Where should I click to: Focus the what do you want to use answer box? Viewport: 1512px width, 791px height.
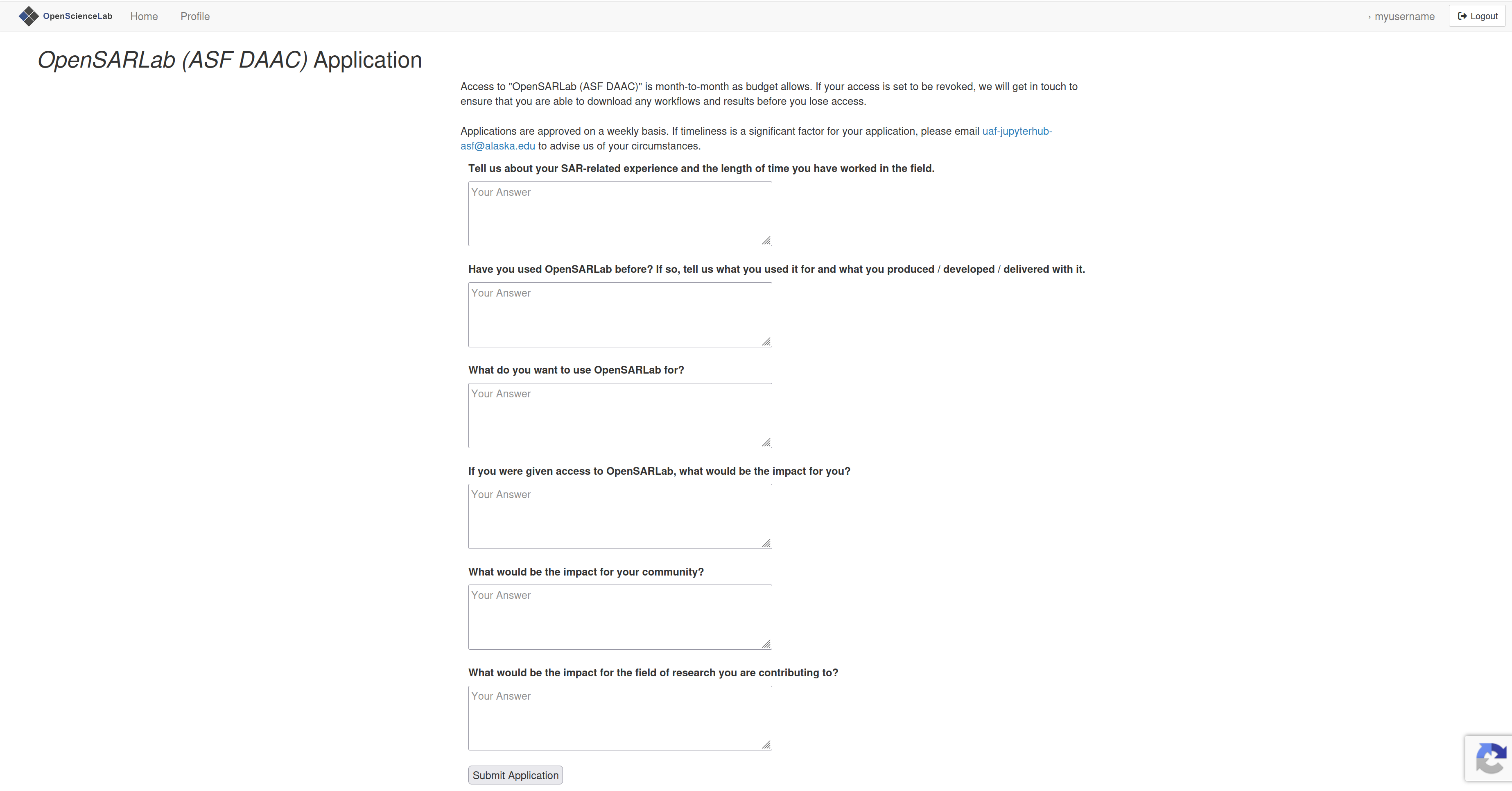pyautogui.click(x=620, y=416)
